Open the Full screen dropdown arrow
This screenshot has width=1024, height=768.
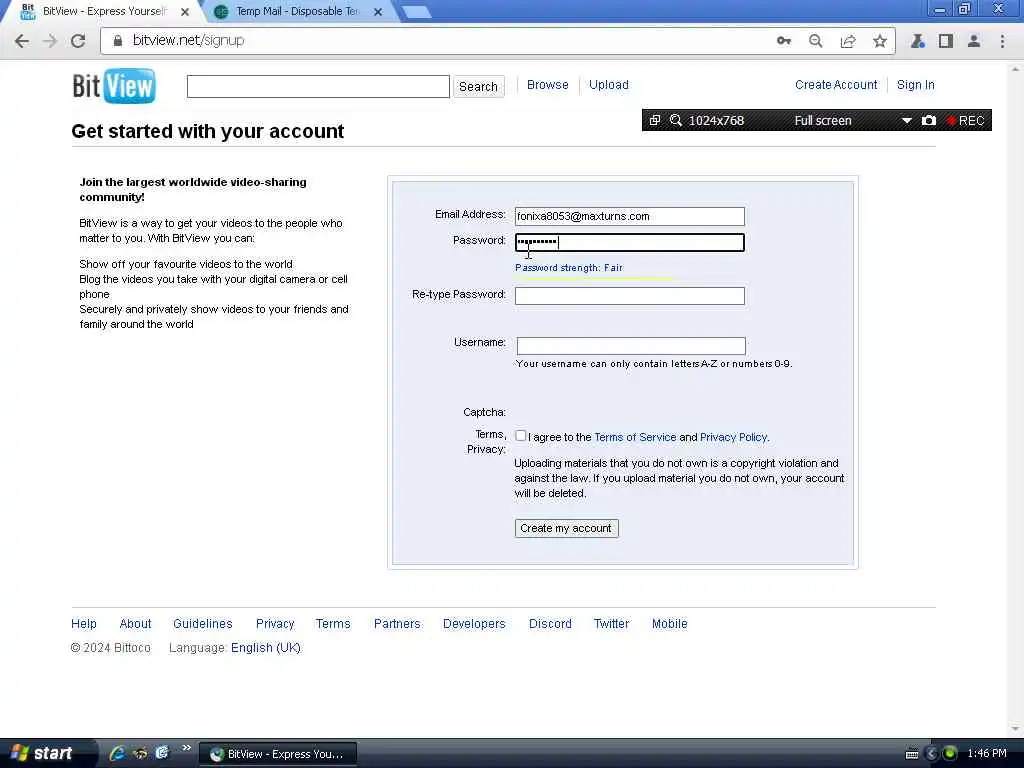coord(906,121)
